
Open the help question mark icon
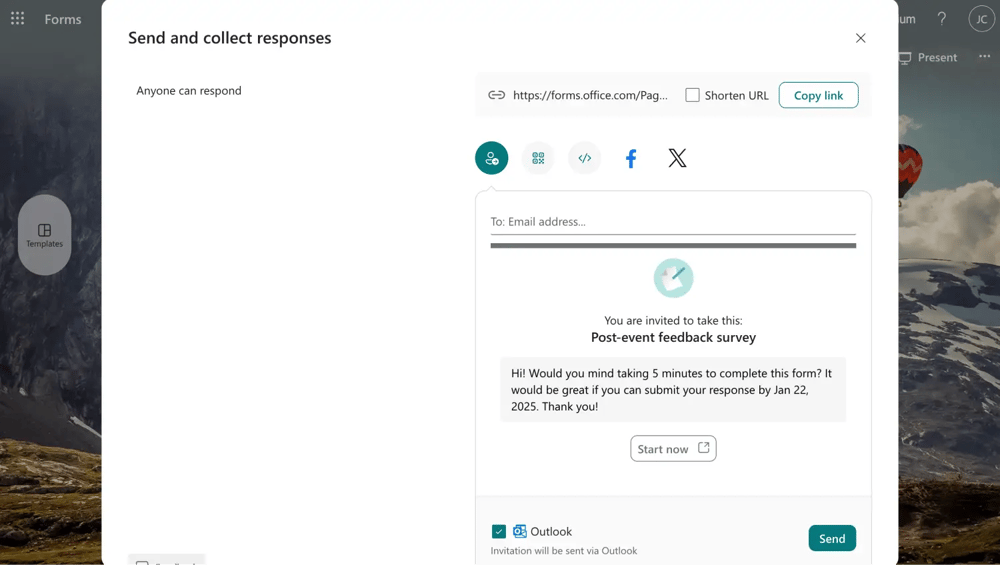[941, 18]
